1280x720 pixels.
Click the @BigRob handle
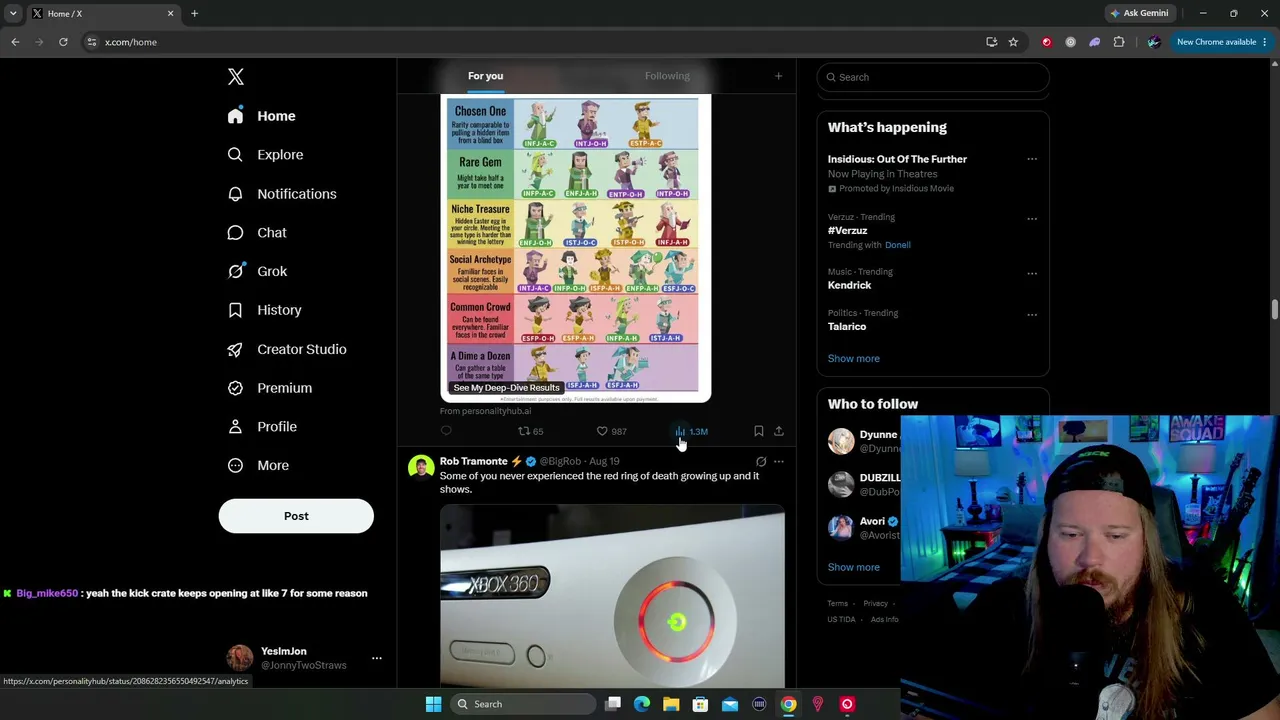pos(560,461)
